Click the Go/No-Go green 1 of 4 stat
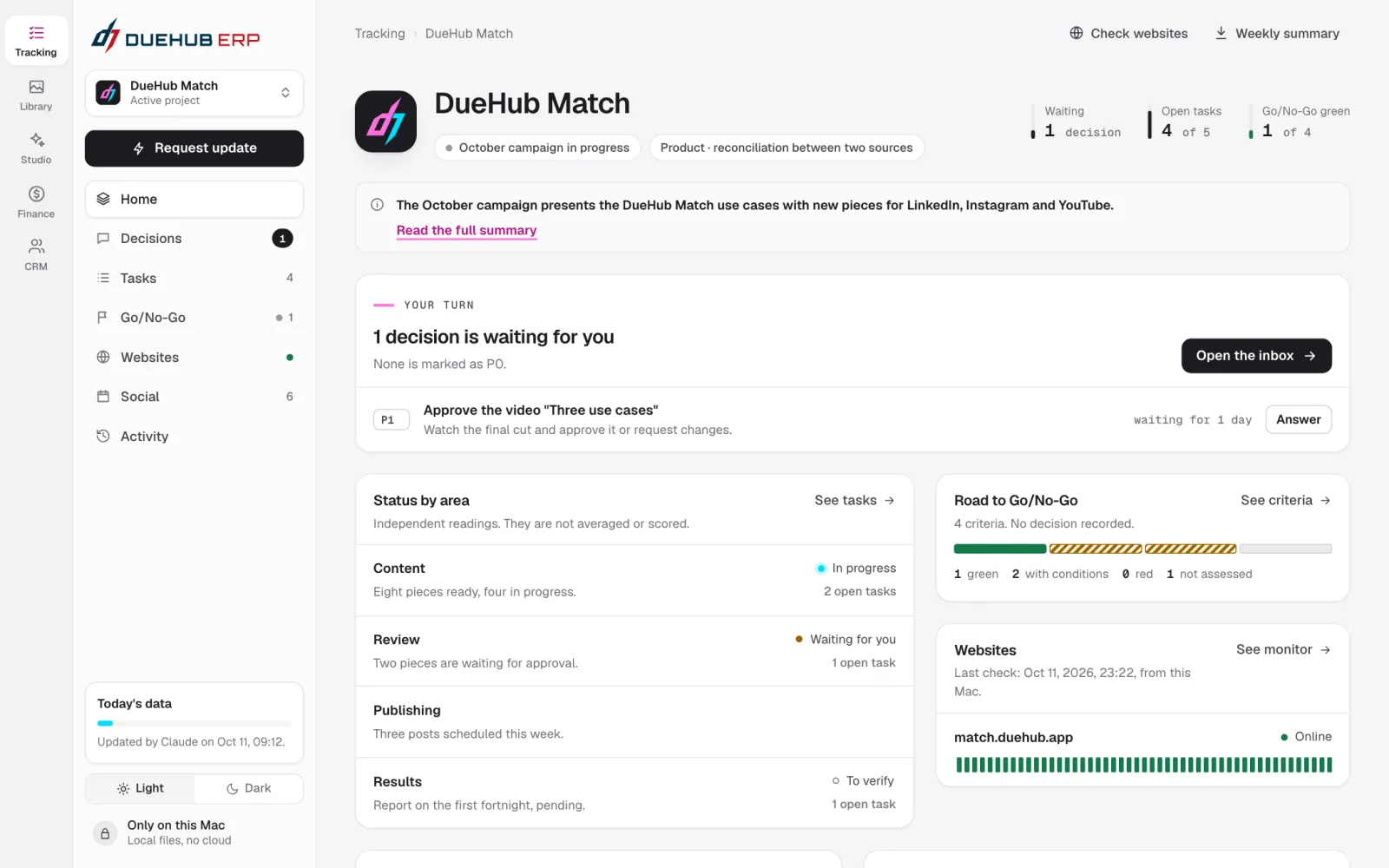Viewport: 1389px width, 868px height. pyautogui.click(x=1300, y=122)
